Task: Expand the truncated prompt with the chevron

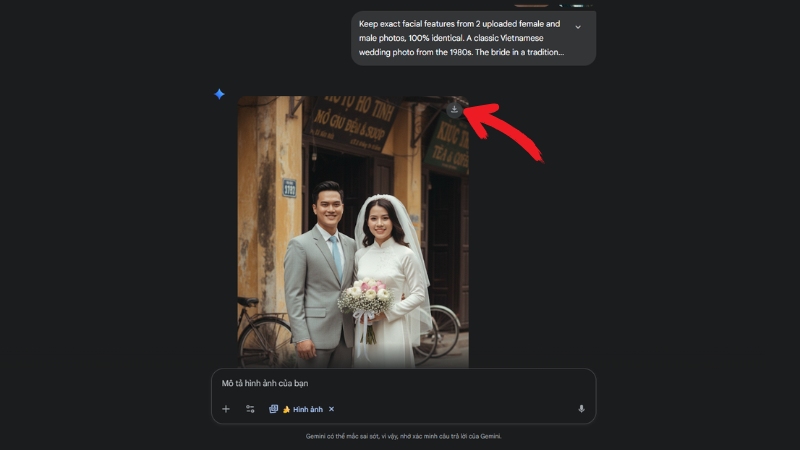Action: [x=578, y=27]
